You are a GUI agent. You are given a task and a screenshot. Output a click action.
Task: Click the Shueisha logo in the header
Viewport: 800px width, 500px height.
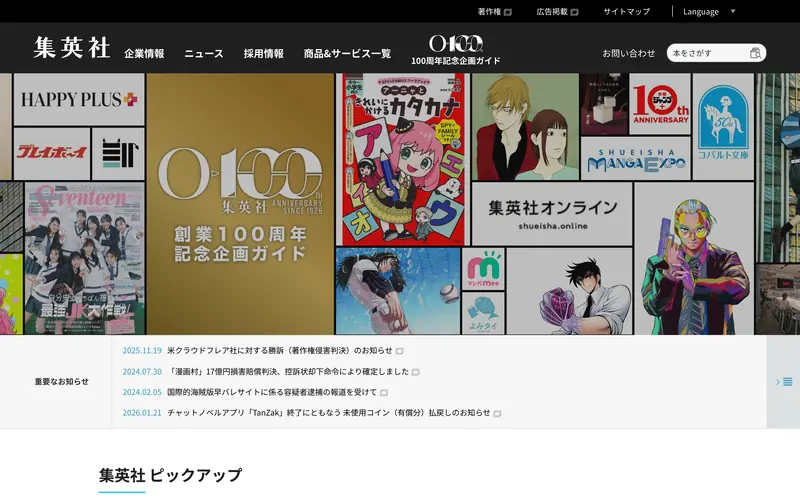coord(72,47)
